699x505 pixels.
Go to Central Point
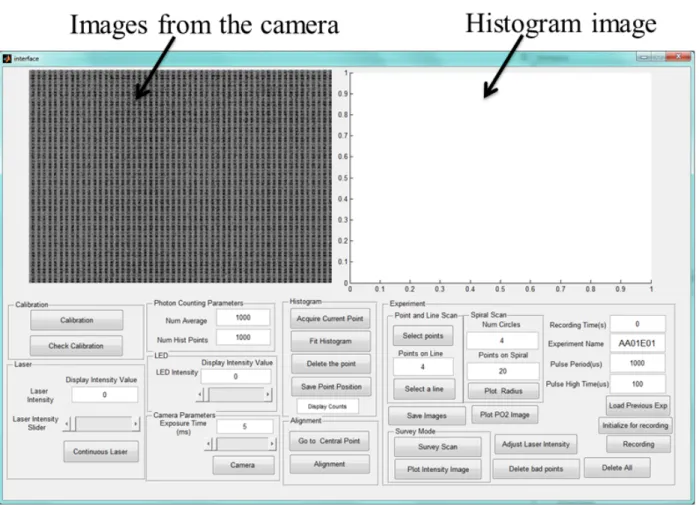(x=329, y=441)
